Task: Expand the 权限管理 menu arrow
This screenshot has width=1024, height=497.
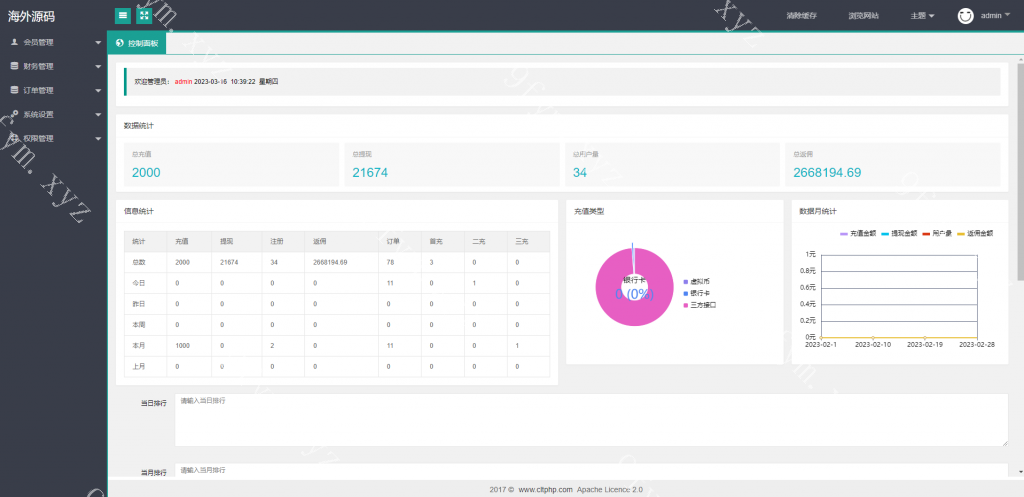Action: [x=98, y=139]
